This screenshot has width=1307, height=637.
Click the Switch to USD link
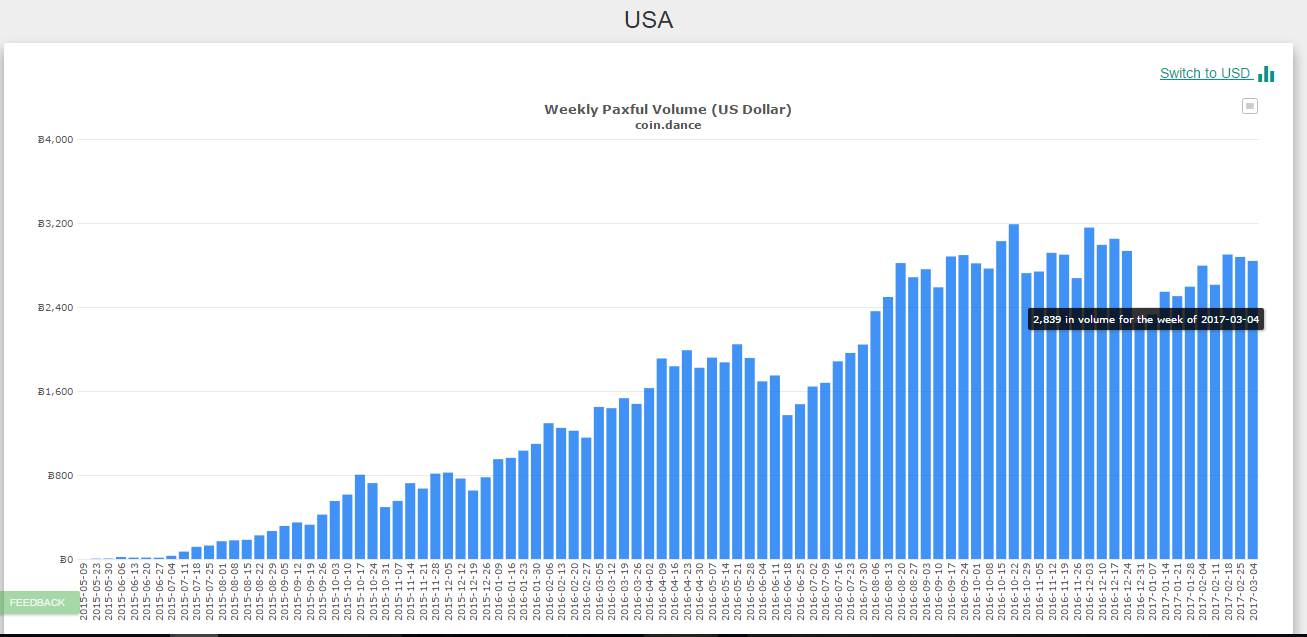(1204, 73)
